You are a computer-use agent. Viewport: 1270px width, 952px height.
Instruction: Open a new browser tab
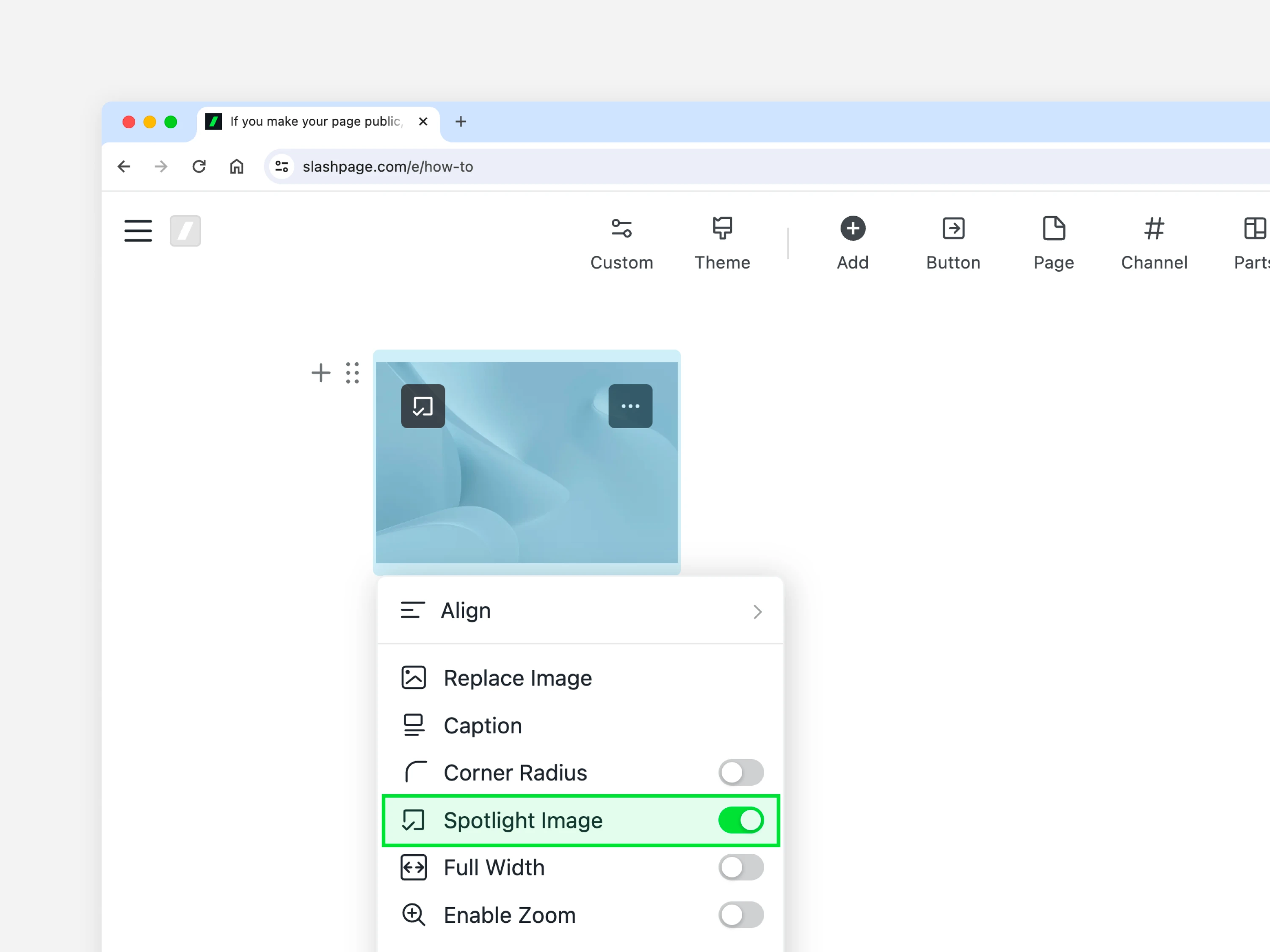[x=461, y=122]
